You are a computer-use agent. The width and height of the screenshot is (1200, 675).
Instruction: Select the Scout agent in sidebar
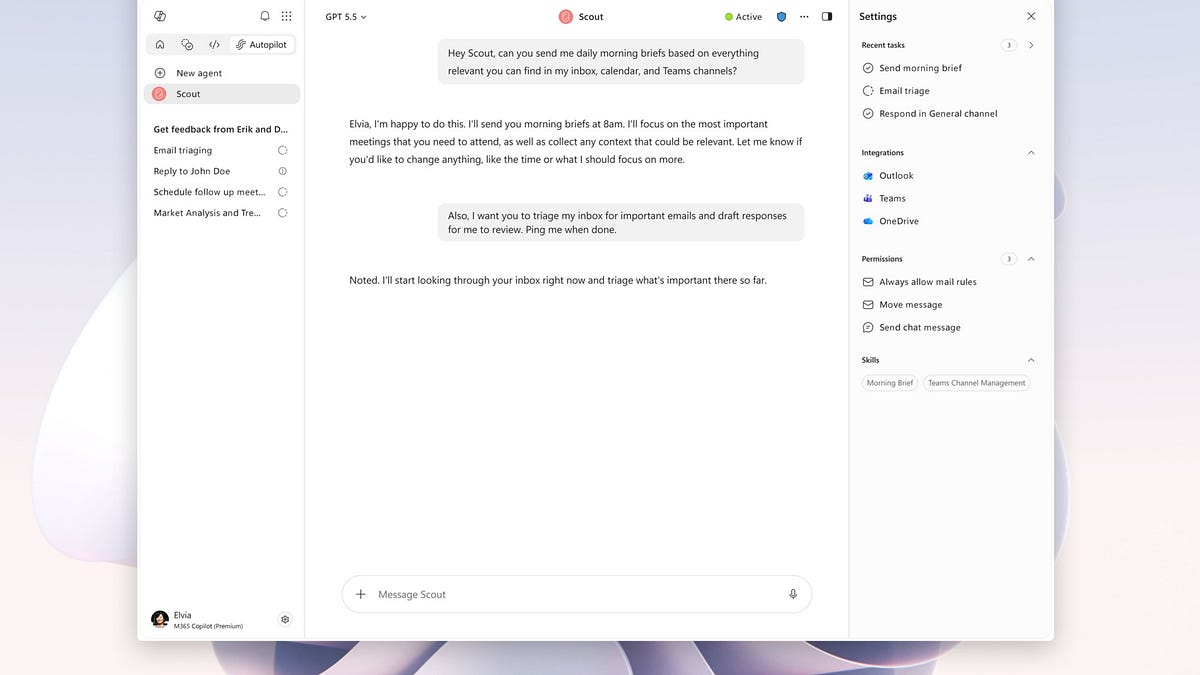click(222, 94)
